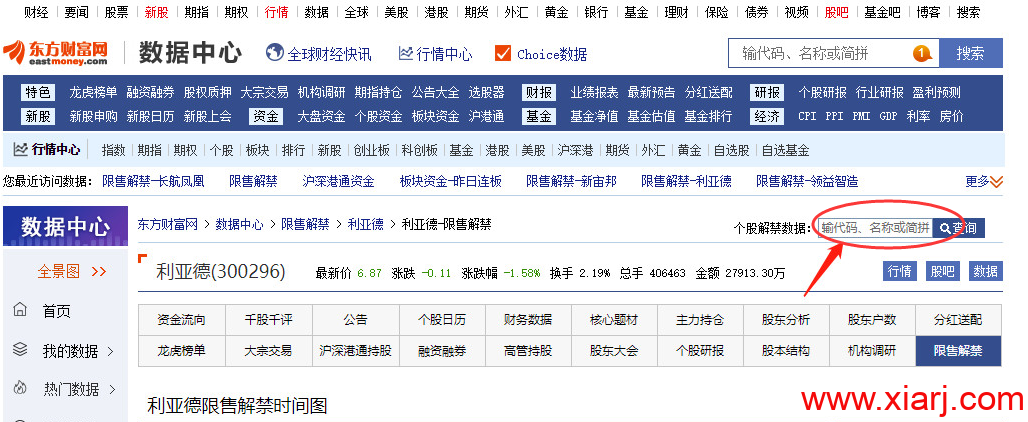Open 房价 economic data link

tap(951, 117)
